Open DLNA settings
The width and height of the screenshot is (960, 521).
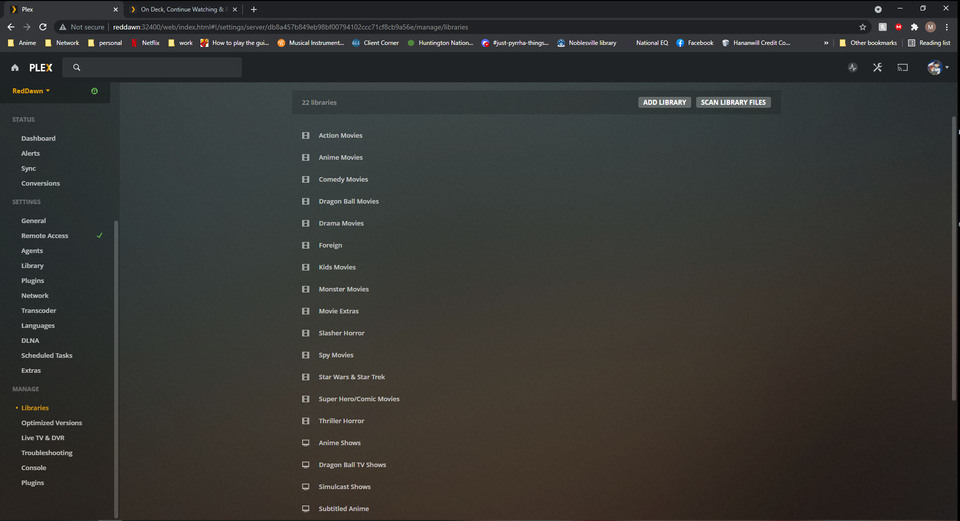click(x=30, y=341)
